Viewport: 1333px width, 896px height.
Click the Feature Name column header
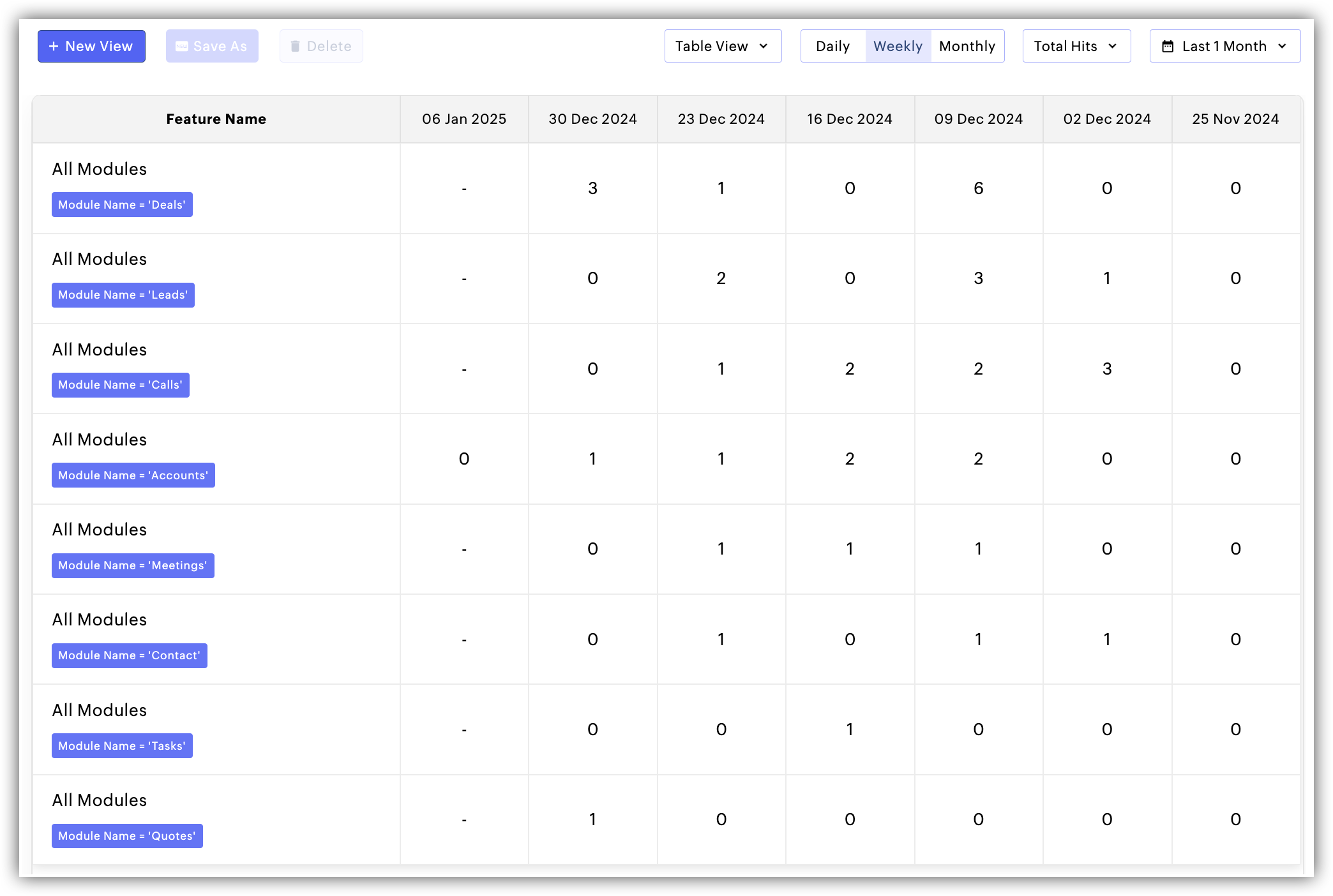tap(216, 119)
